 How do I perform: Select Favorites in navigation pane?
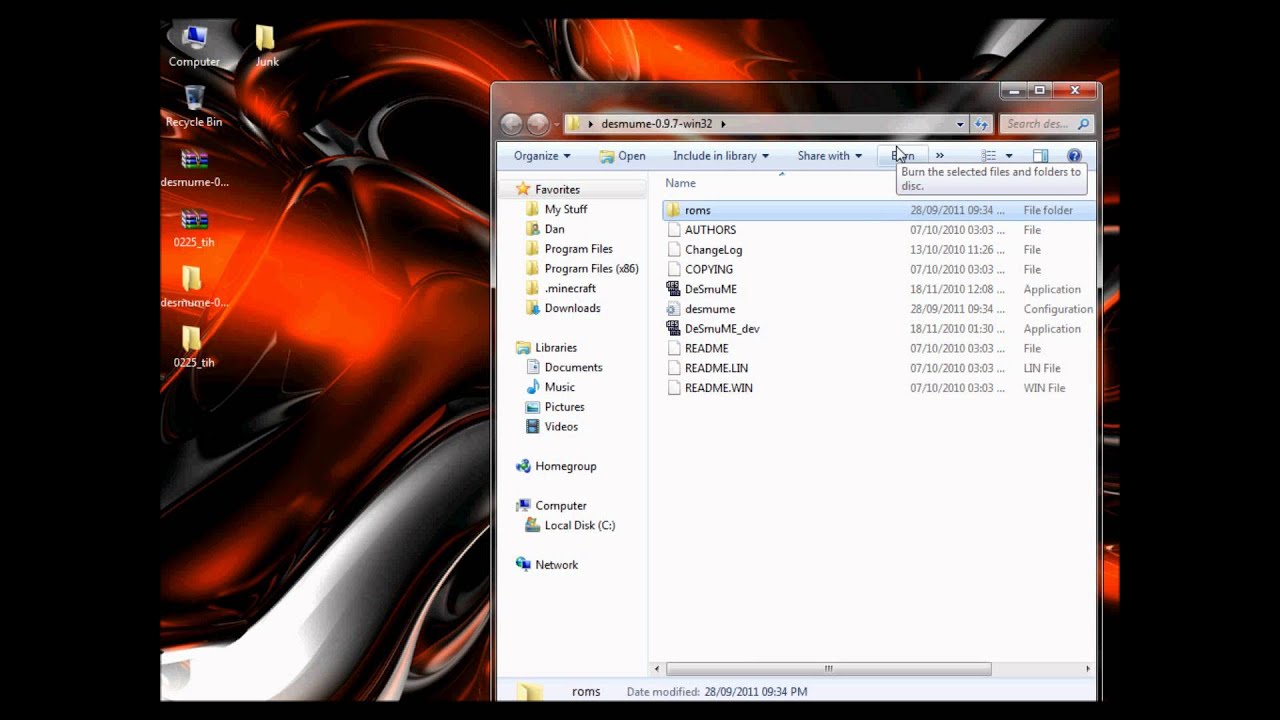557,189
